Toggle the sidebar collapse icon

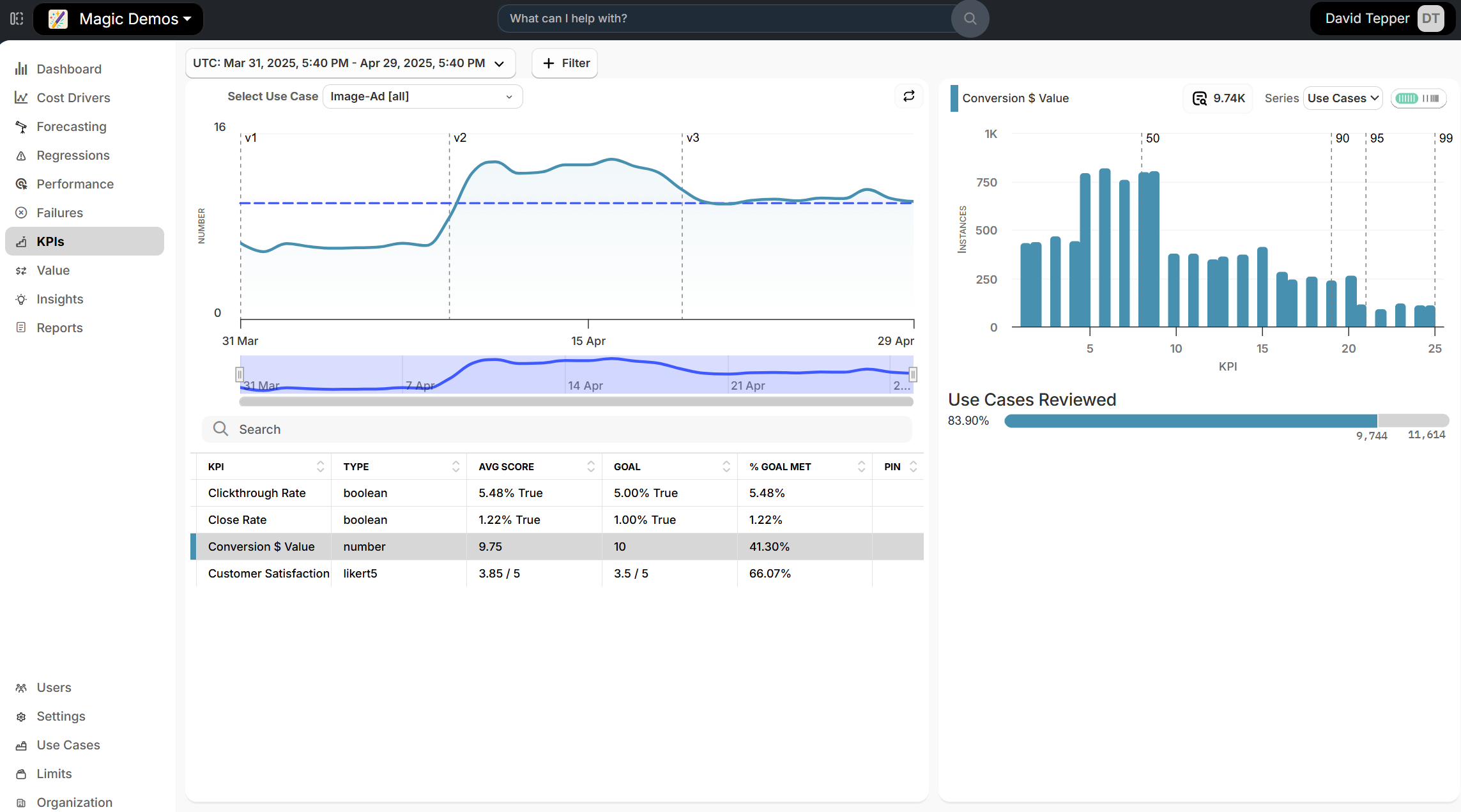point(17,19)
